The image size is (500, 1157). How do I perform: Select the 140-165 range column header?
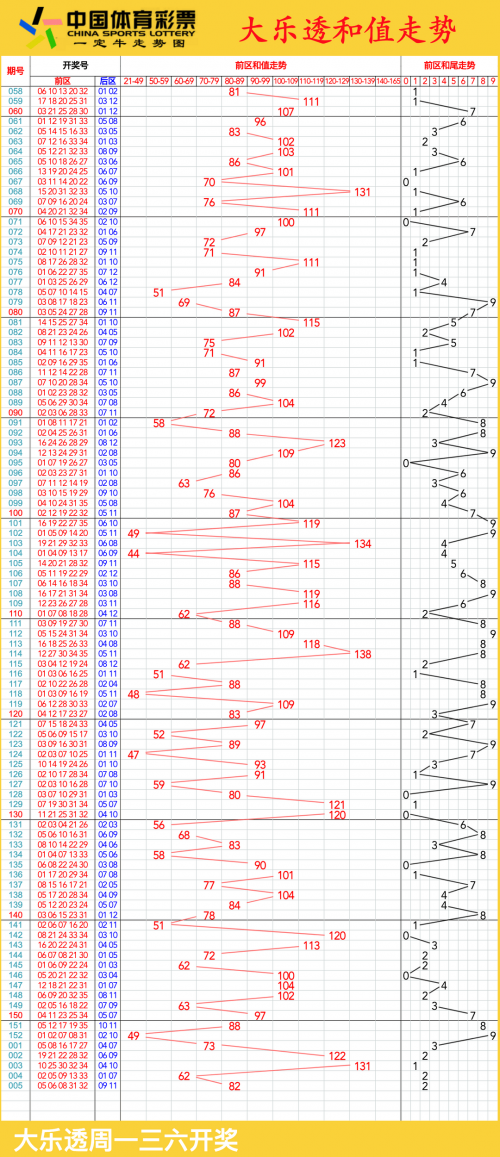click(x=388, y=80)
